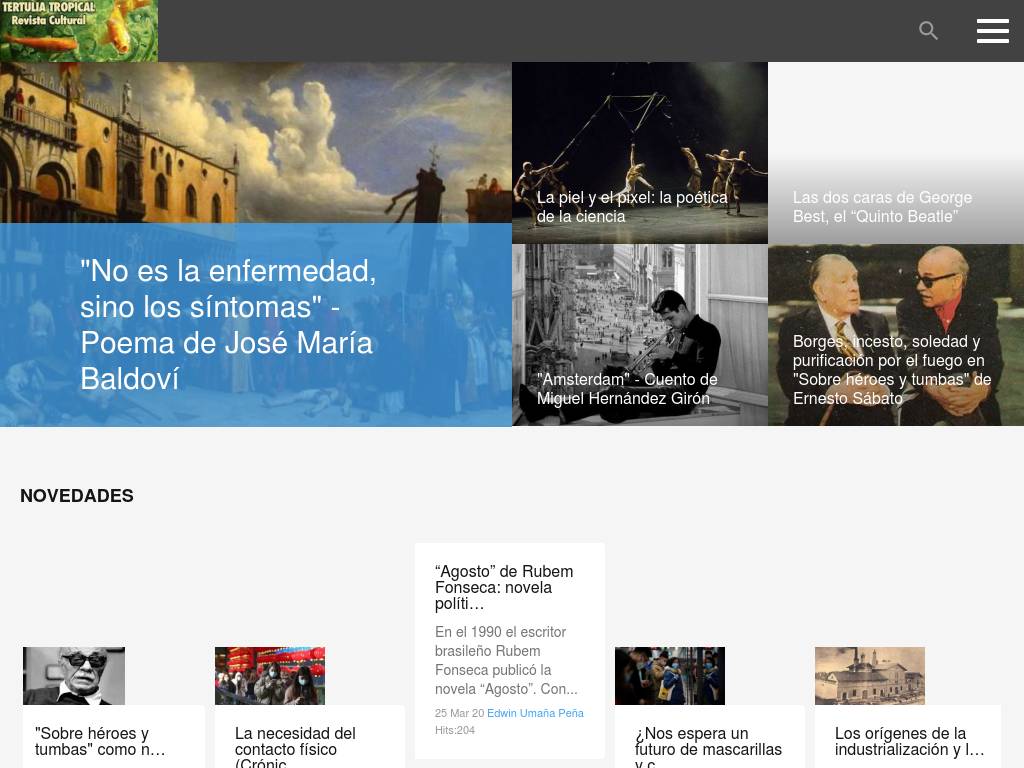Open "La necesidad del contacto físico" card
Screen dimensions: 1024x768
pos(295,745)
